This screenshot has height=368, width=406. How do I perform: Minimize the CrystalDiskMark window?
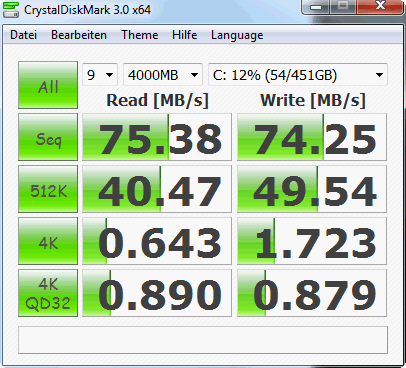[x=316, y=7]
